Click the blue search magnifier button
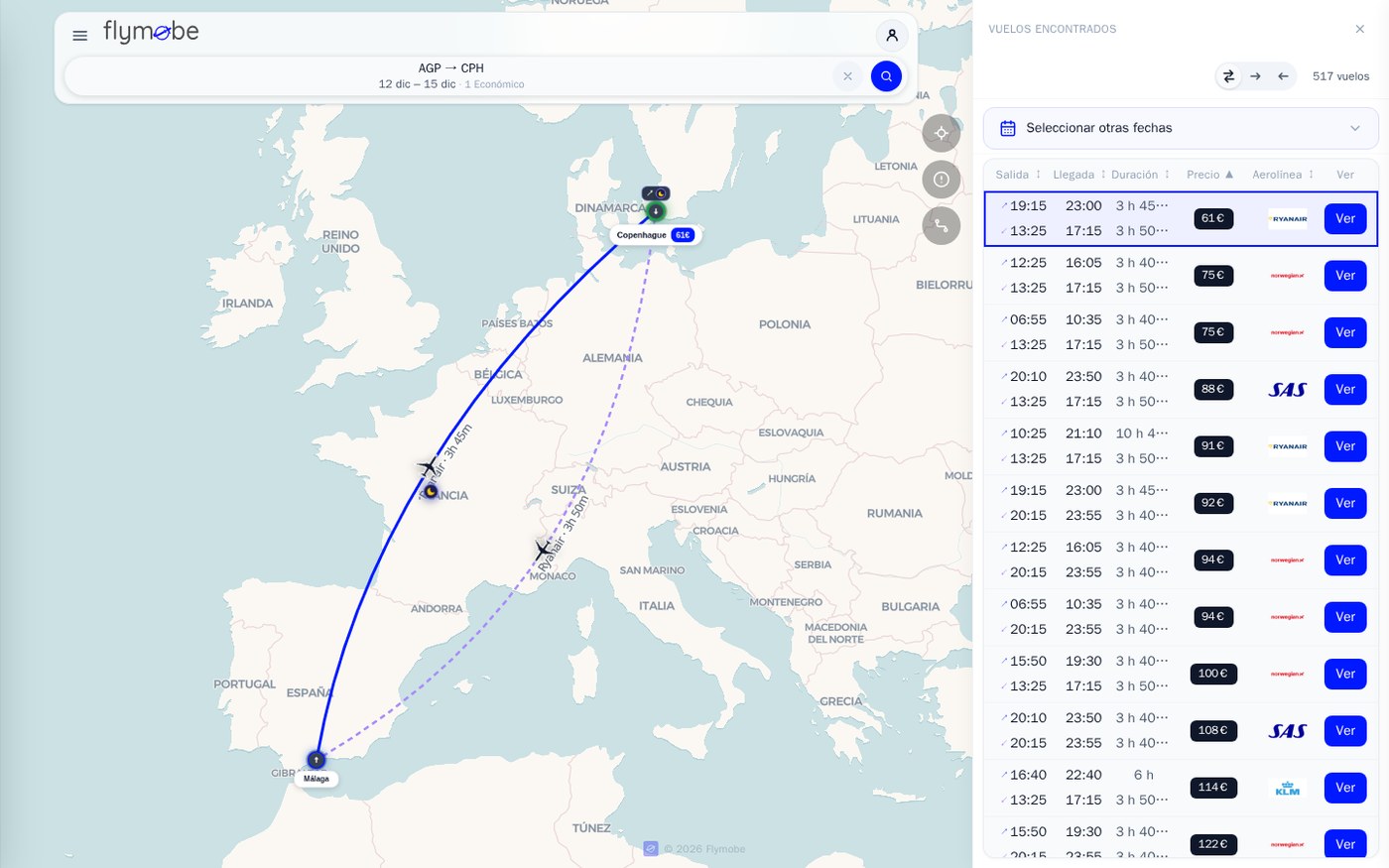 click(x=886, y=76)
